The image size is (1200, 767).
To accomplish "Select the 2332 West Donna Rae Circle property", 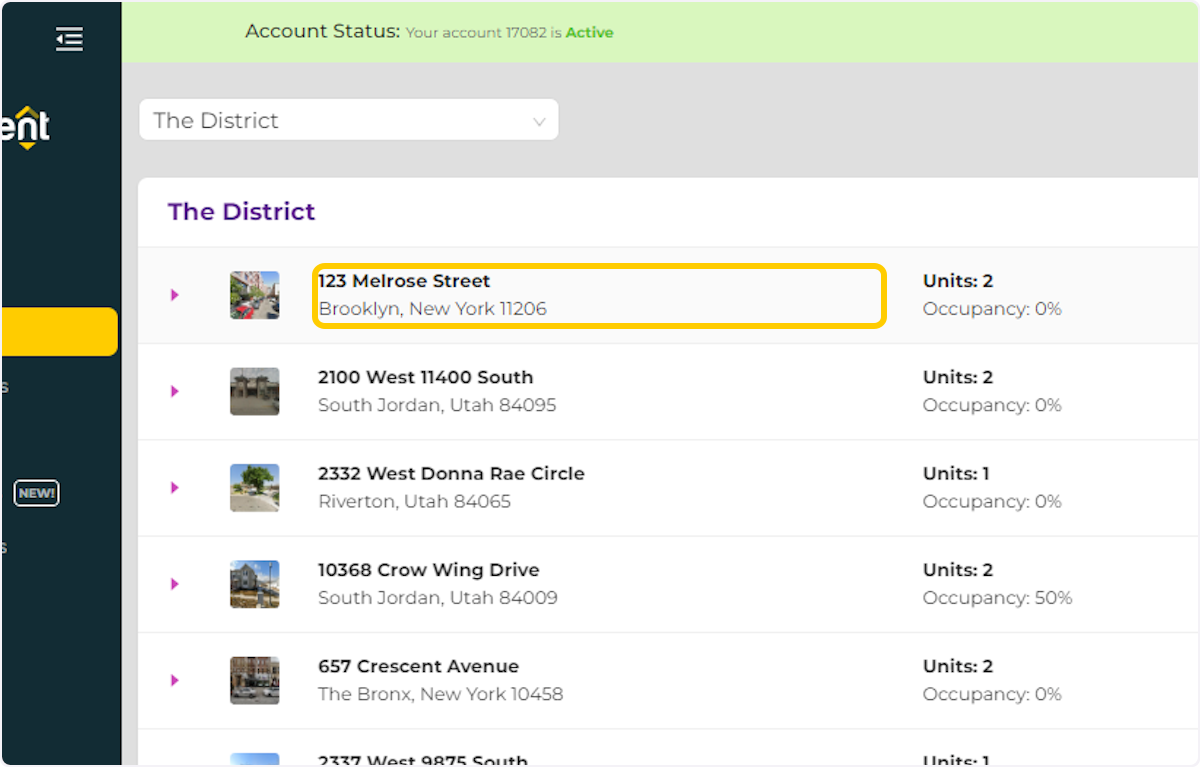I will pyautogui.click(x=451, y=474).
